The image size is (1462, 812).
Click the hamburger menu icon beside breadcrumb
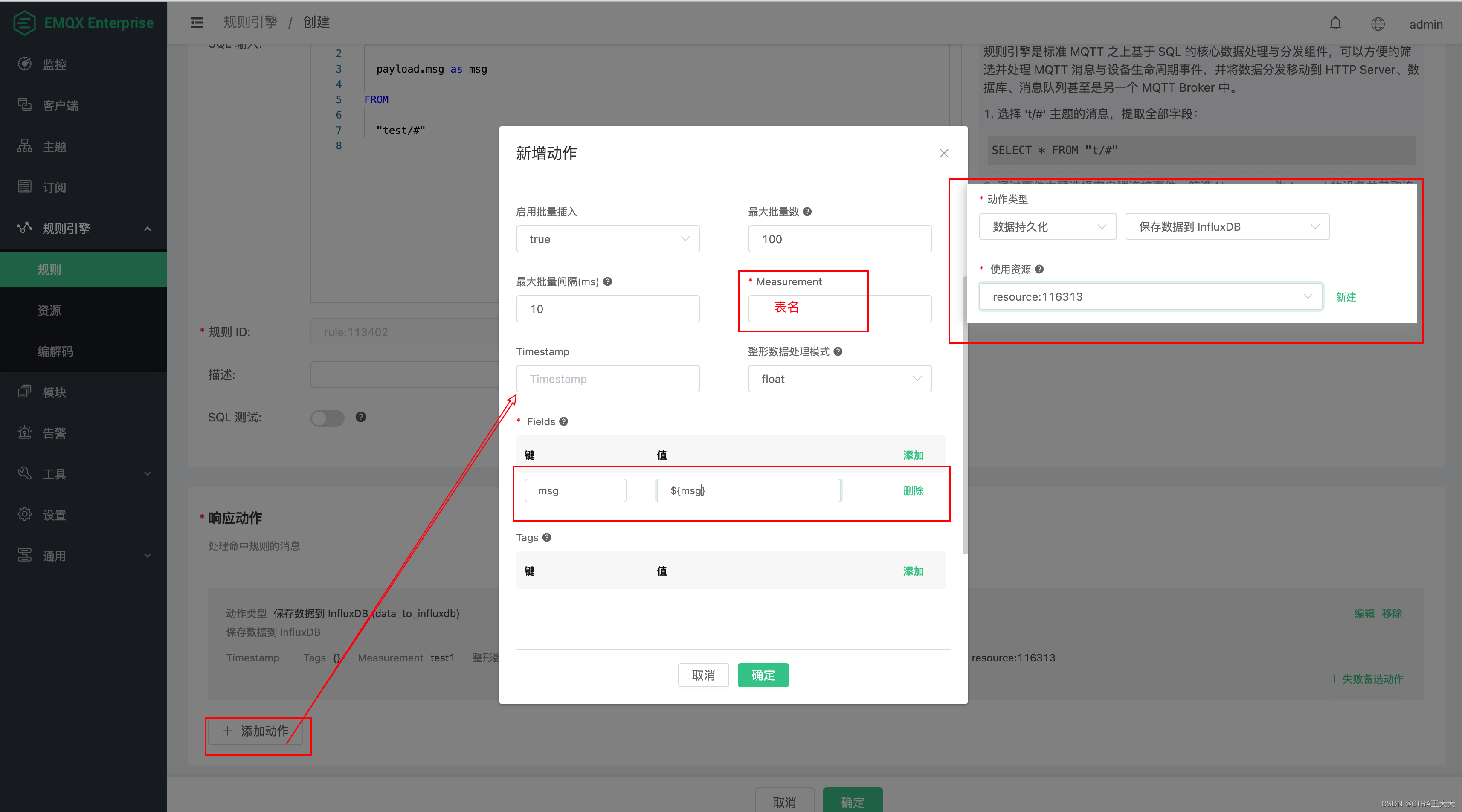pos(197,22)
